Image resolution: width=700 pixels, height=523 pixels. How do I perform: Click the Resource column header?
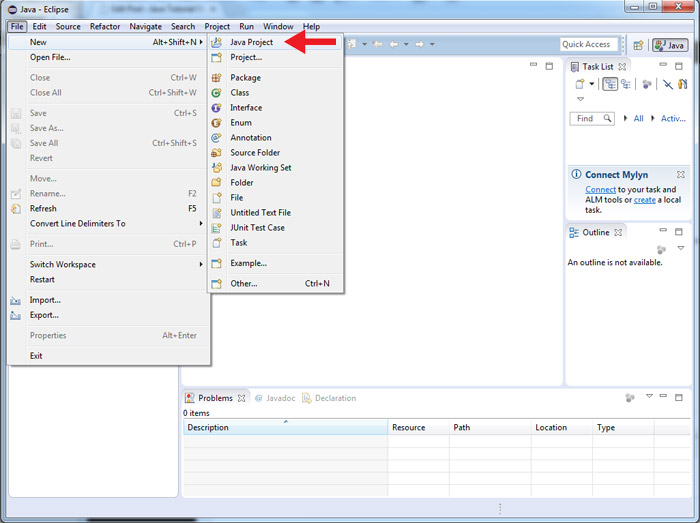pyautogui.click(x=419, y=428)
